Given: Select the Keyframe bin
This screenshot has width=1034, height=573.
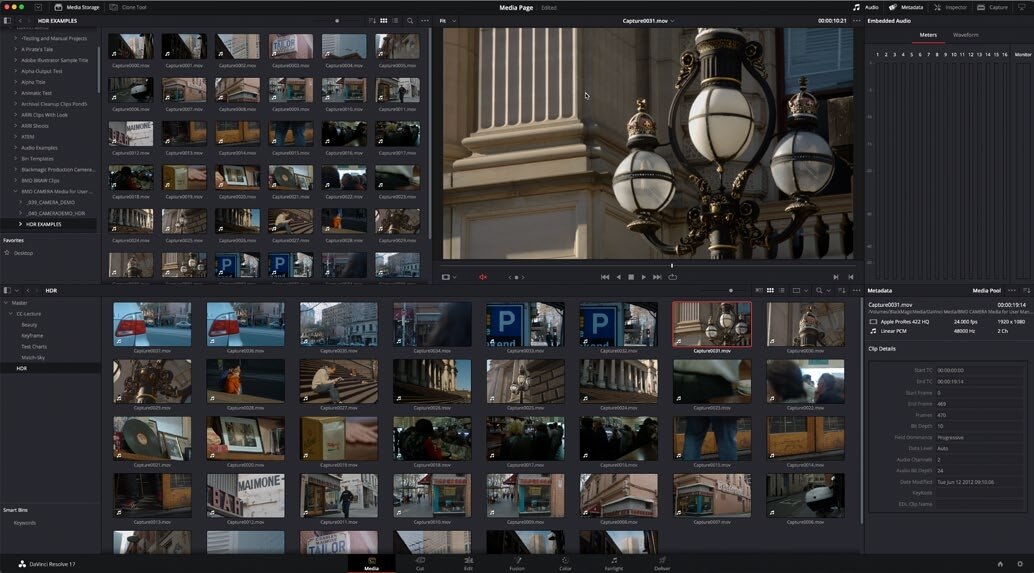Looking at the screenshot, I should coord(32,336).
